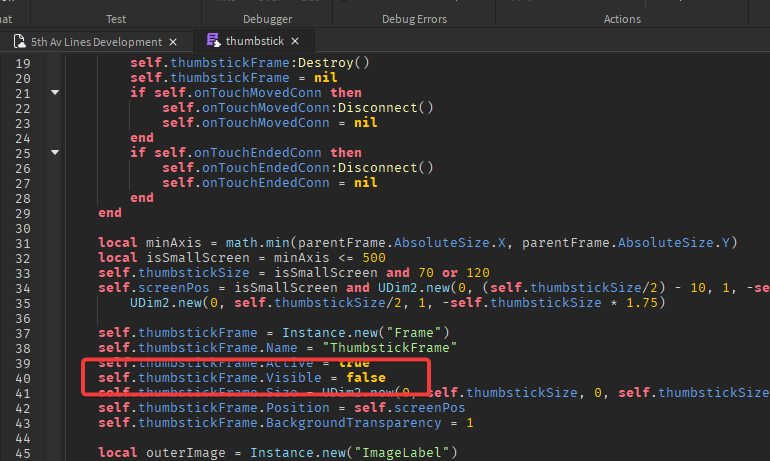Click the 500 value on line 32
This screenshot has height=461, width=770.
pyautogui.click(x=374, y=258)
